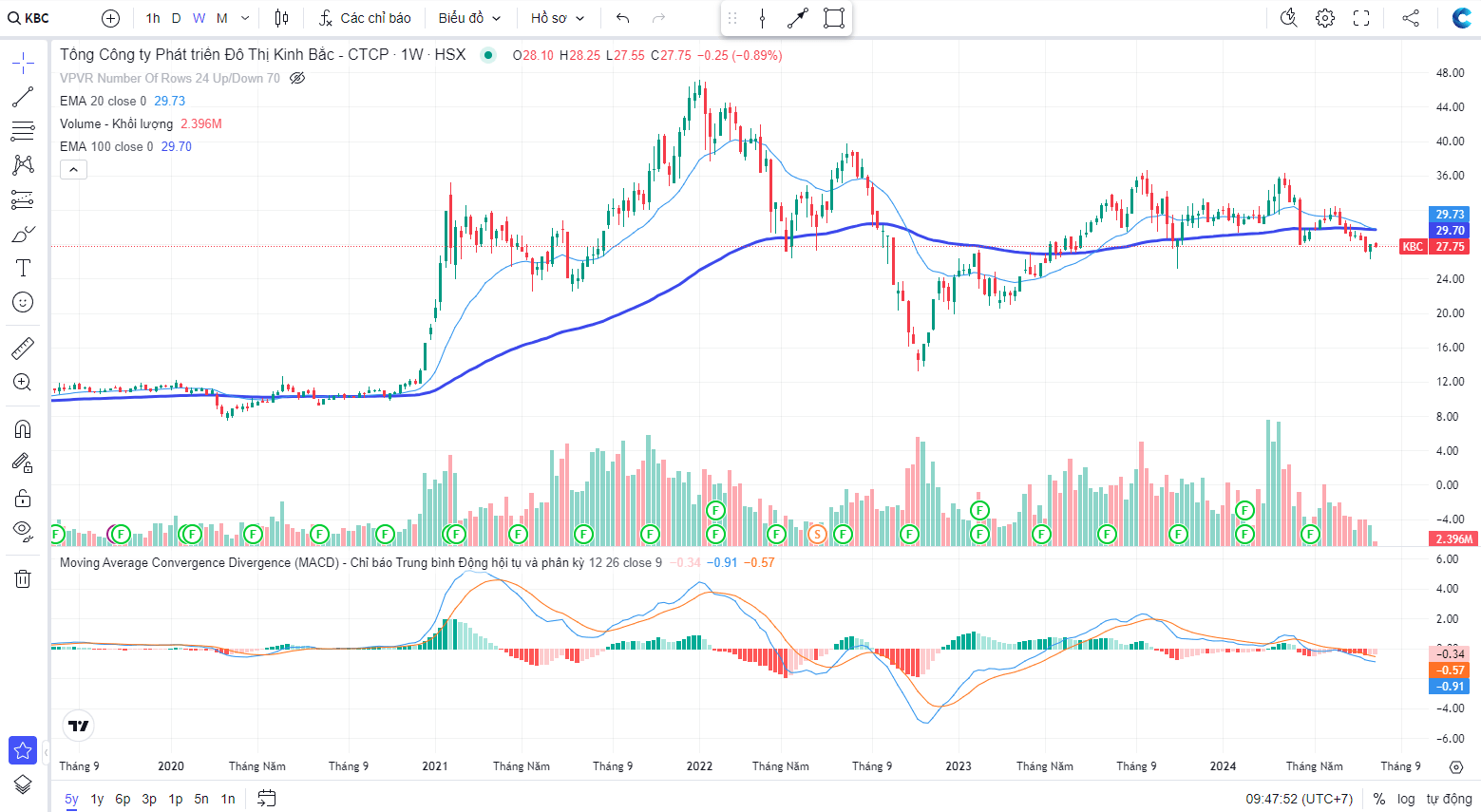Open the Fibonacci retracement tools
The image size is (1481, 812).
tap(23, 131)
